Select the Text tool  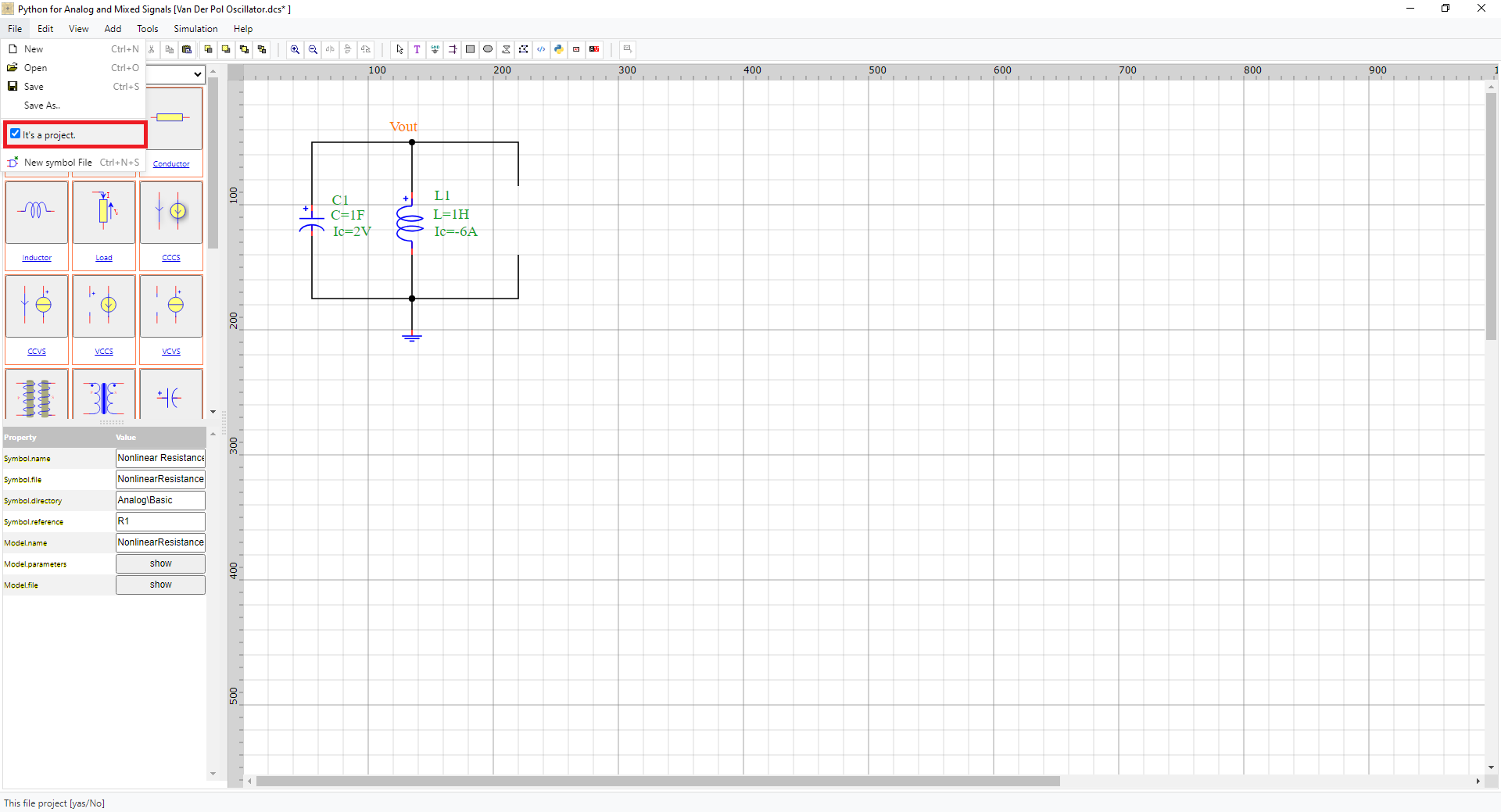pos(417,49)
